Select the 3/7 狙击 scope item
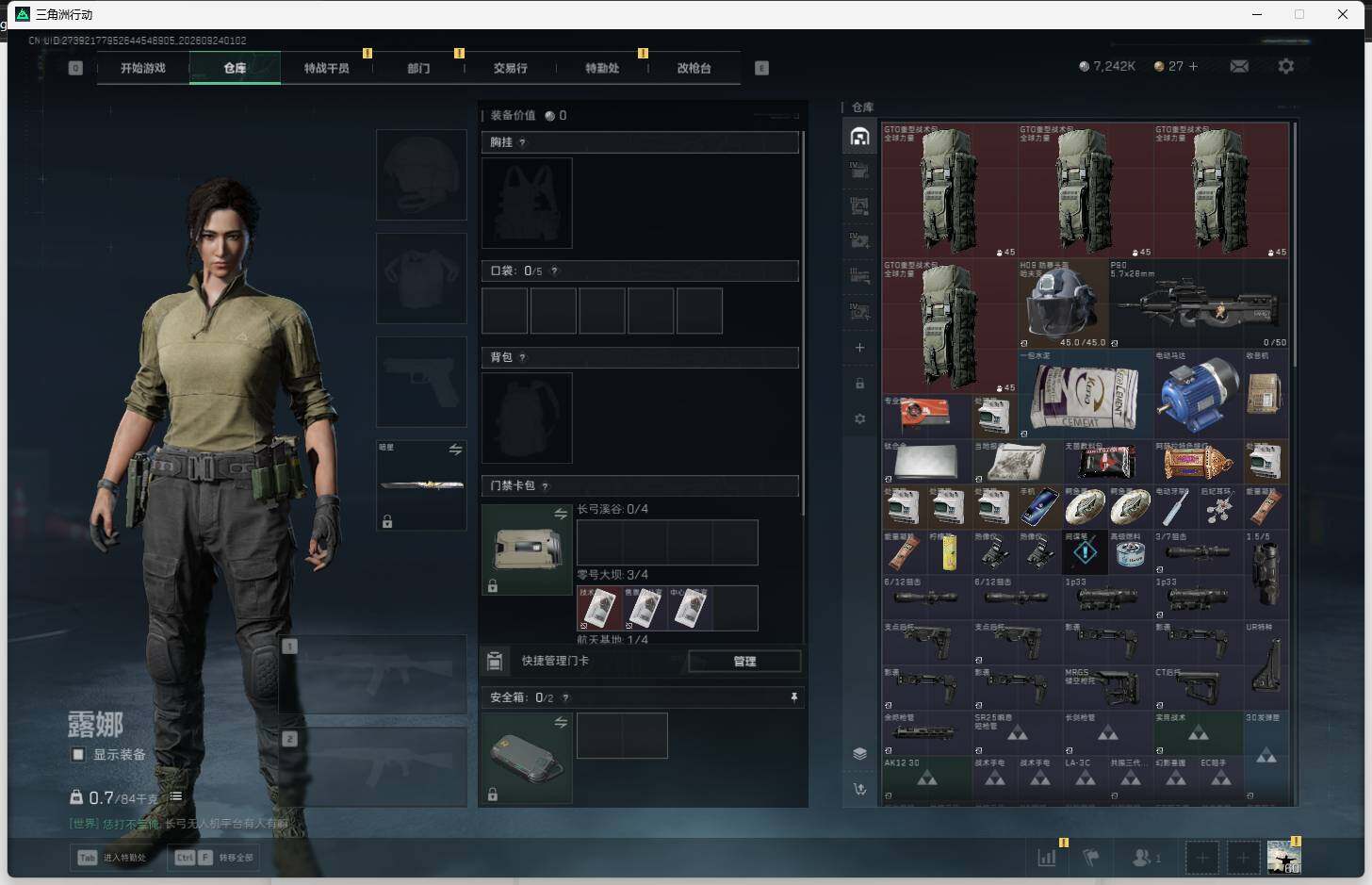Viewport: 1372px width, 885px height. (x=1199, y=552)
